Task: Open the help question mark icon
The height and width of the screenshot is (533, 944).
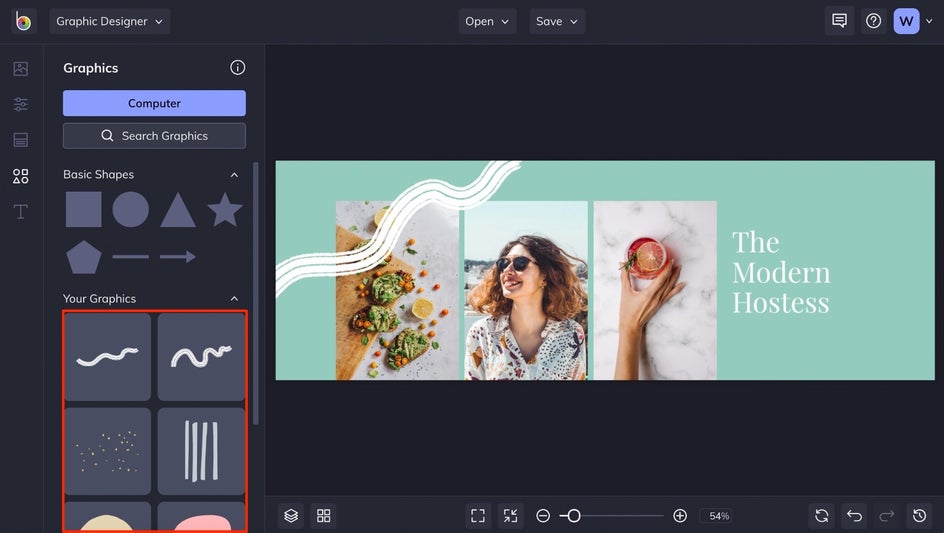Action: (873, 21)
